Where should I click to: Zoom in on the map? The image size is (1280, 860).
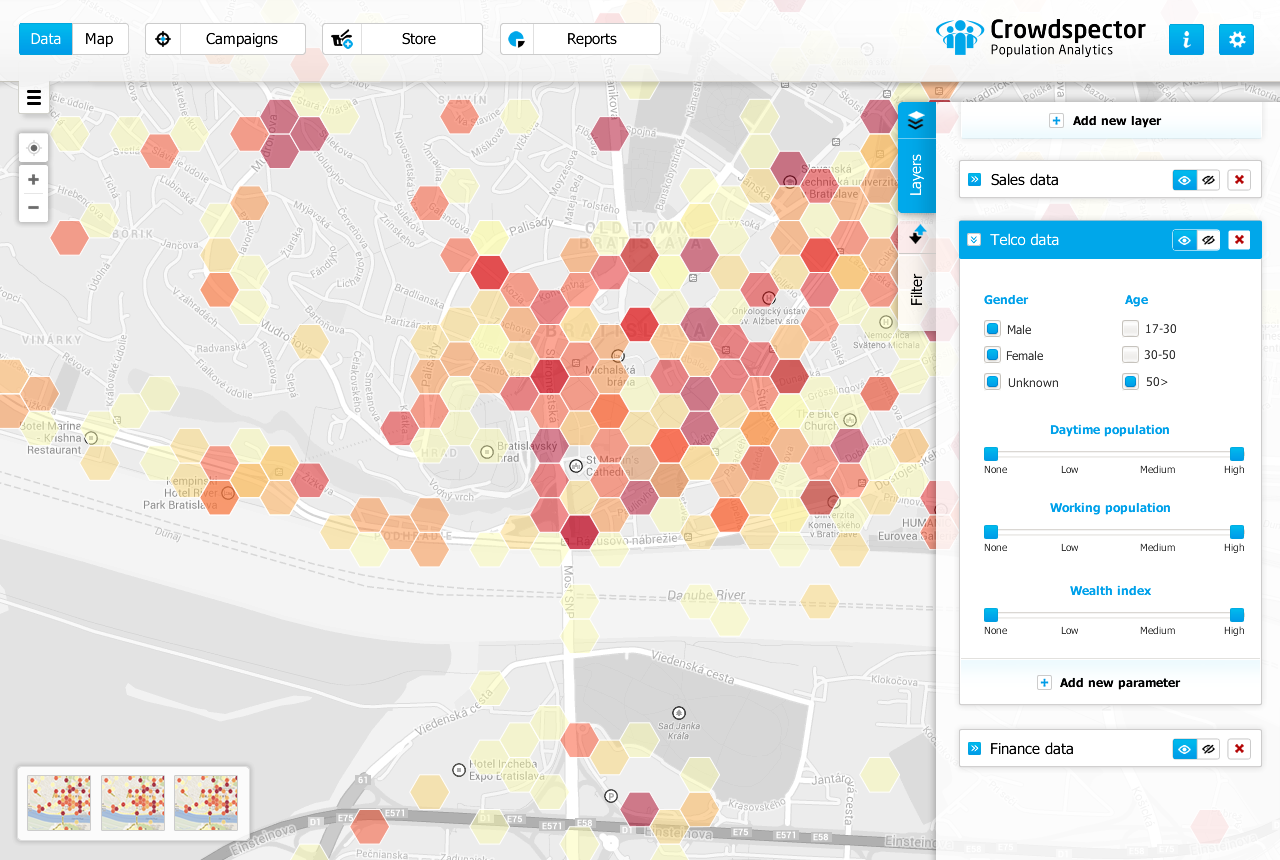click(34, 180)
